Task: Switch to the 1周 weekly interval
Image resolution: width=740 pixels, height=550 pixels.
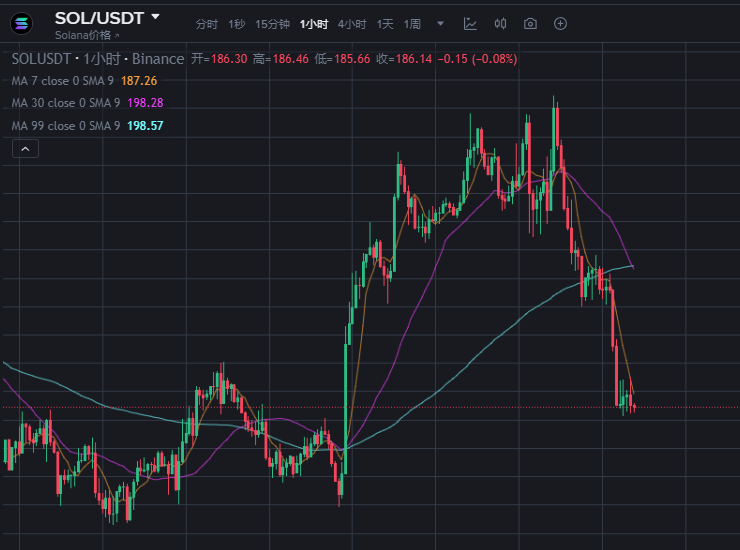Action: coord(412,24)
